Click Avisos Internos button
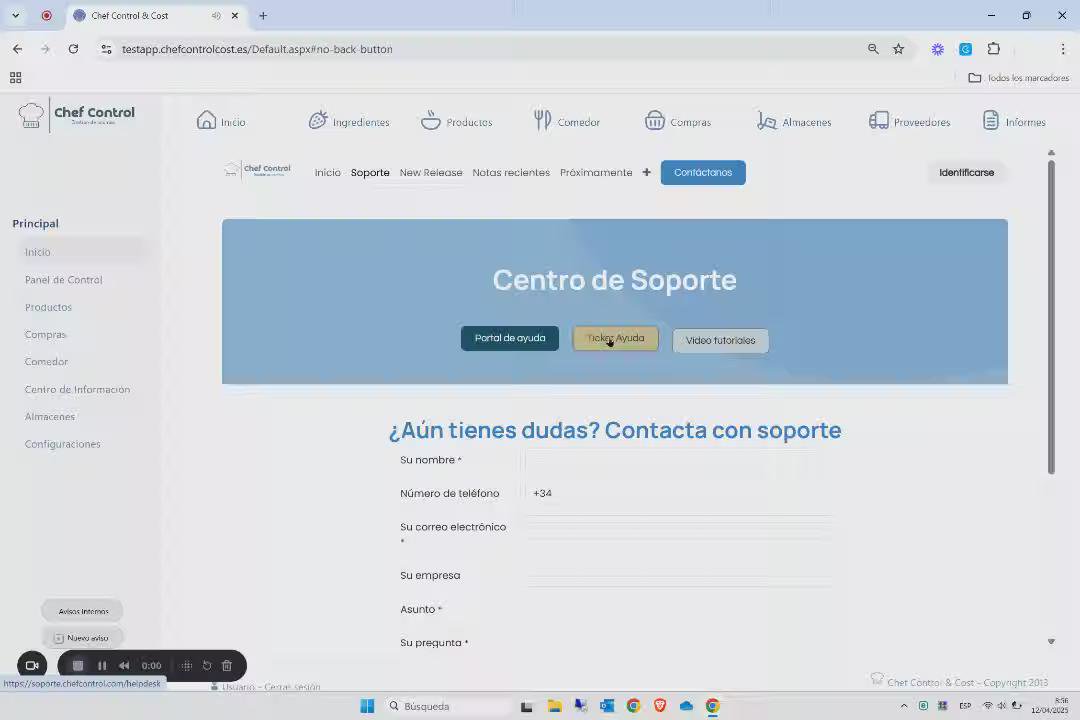The image size is (1080, 720). [83, 611]
